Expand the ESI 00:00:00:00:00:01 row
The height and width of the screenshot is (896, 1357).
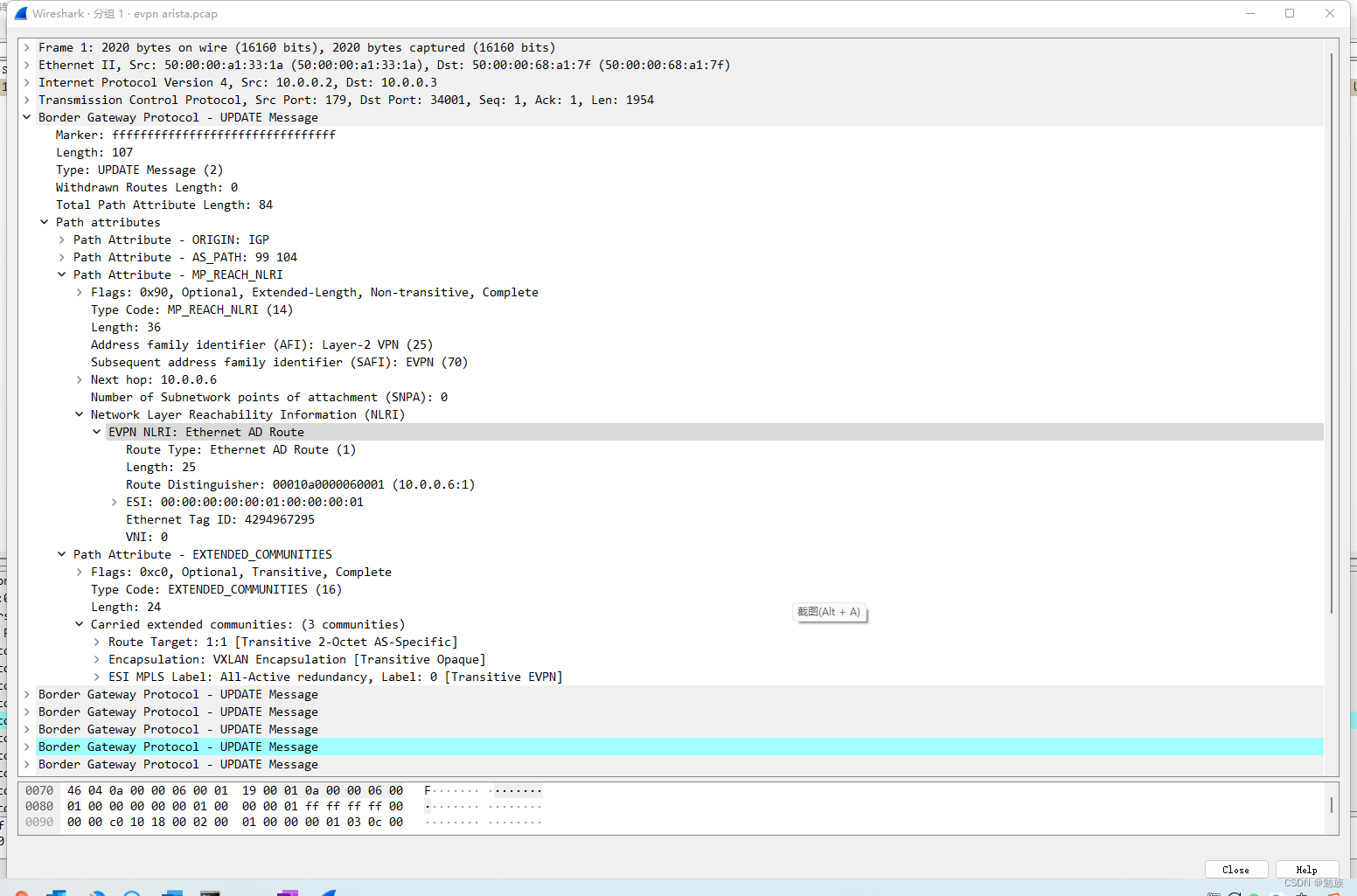(x=115, y=502)
